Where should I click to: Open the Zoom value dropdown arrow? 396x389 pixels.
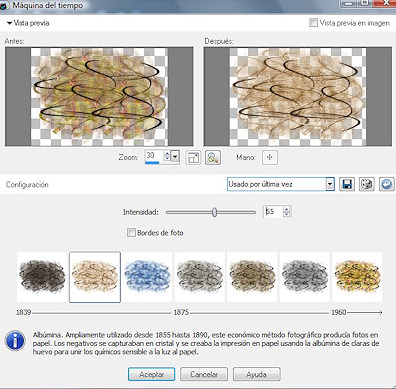click(176, 156)
